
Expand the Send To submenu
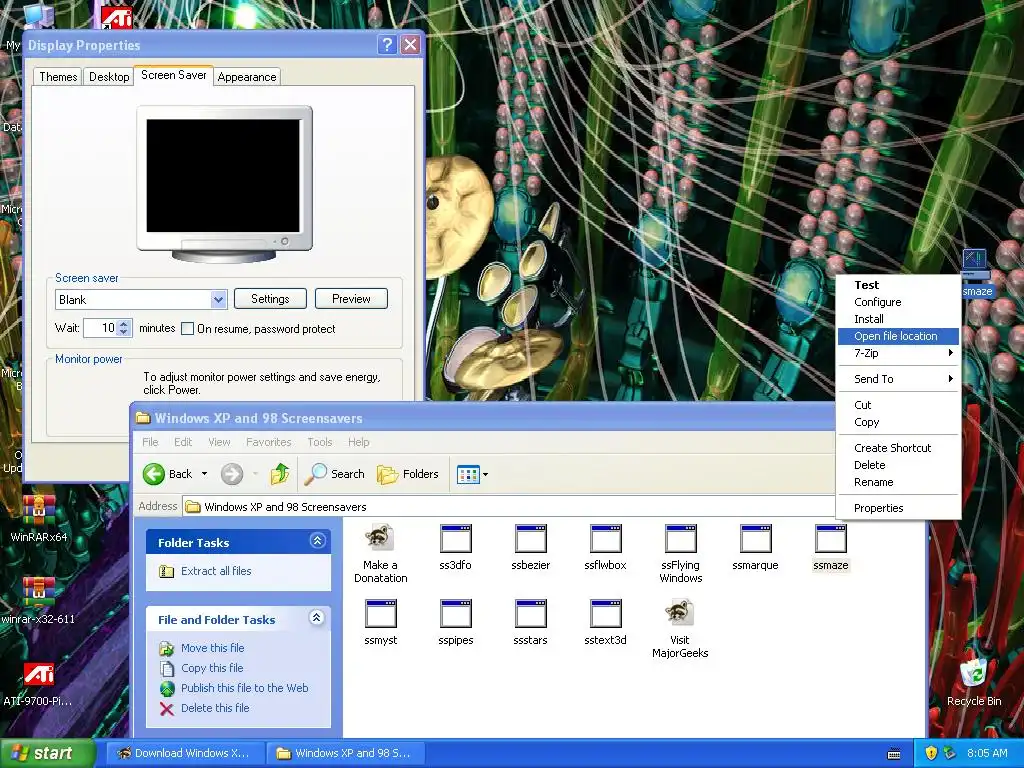(x=898, y=379)
